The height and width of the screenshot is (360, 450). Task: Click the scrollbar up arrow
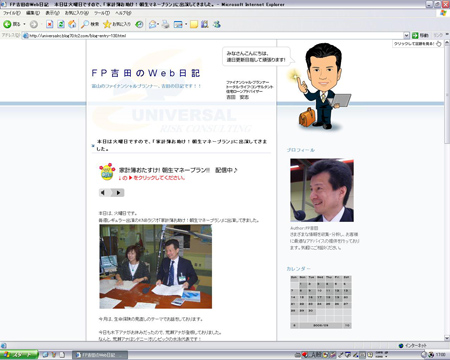pyautogui.click(x=447, y=42)
